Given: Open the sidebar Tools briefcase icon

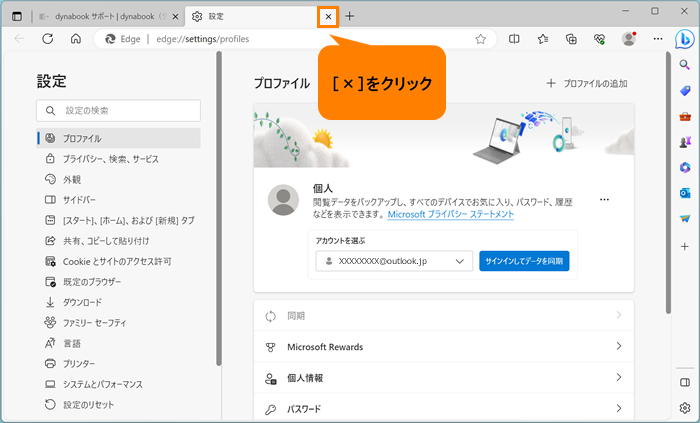Looking at the screenshot, I should click(x=685, y=117).
